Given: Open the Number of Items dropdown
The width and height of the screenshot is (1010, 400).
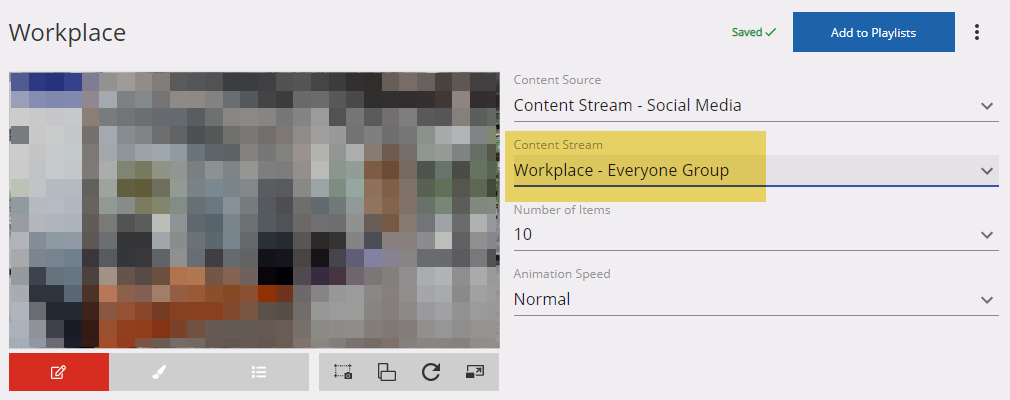Looking at the screenshot, I should tap(756, 235).
